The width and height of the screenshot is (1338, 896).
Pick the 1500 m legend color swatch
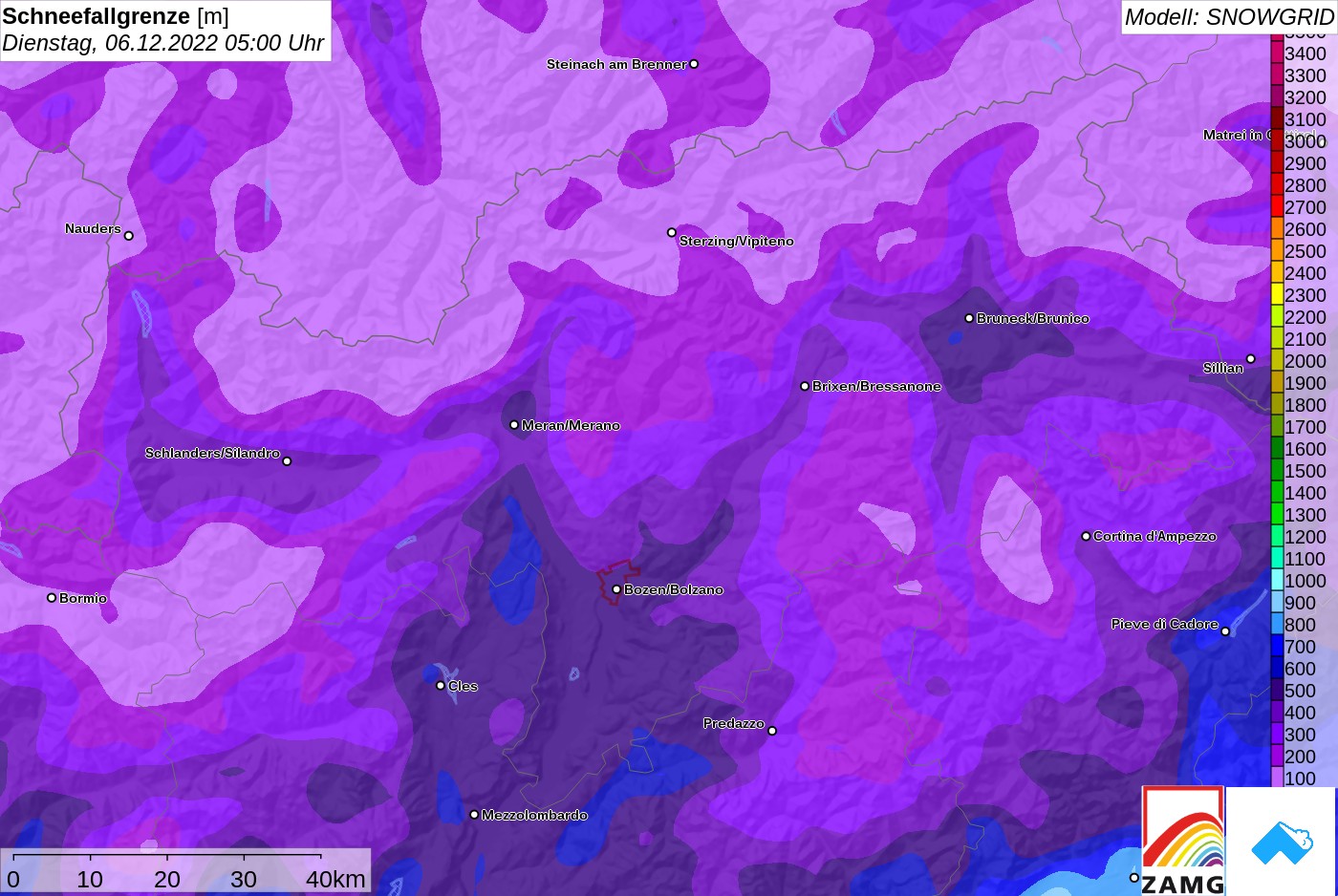click(x=1277, y=469)
